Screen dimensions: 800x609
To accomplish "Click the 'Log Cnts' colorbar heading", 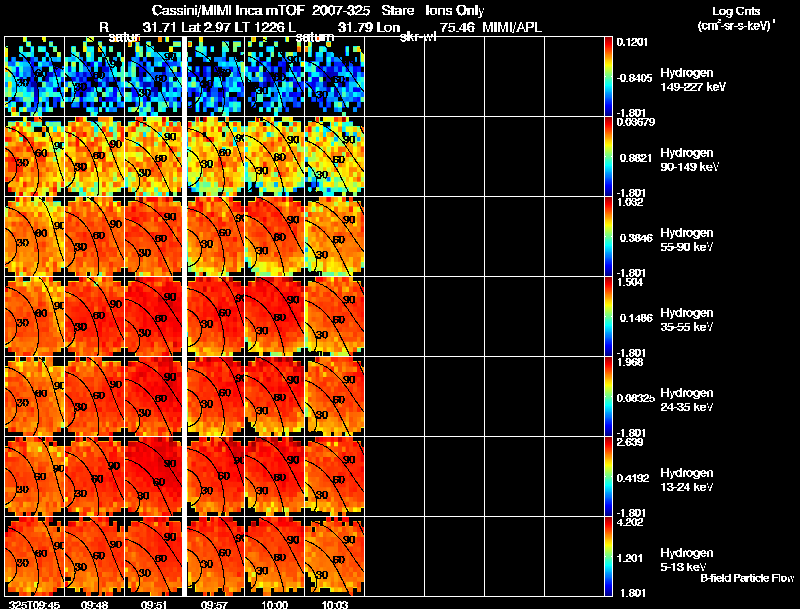I will coord(736,11).
